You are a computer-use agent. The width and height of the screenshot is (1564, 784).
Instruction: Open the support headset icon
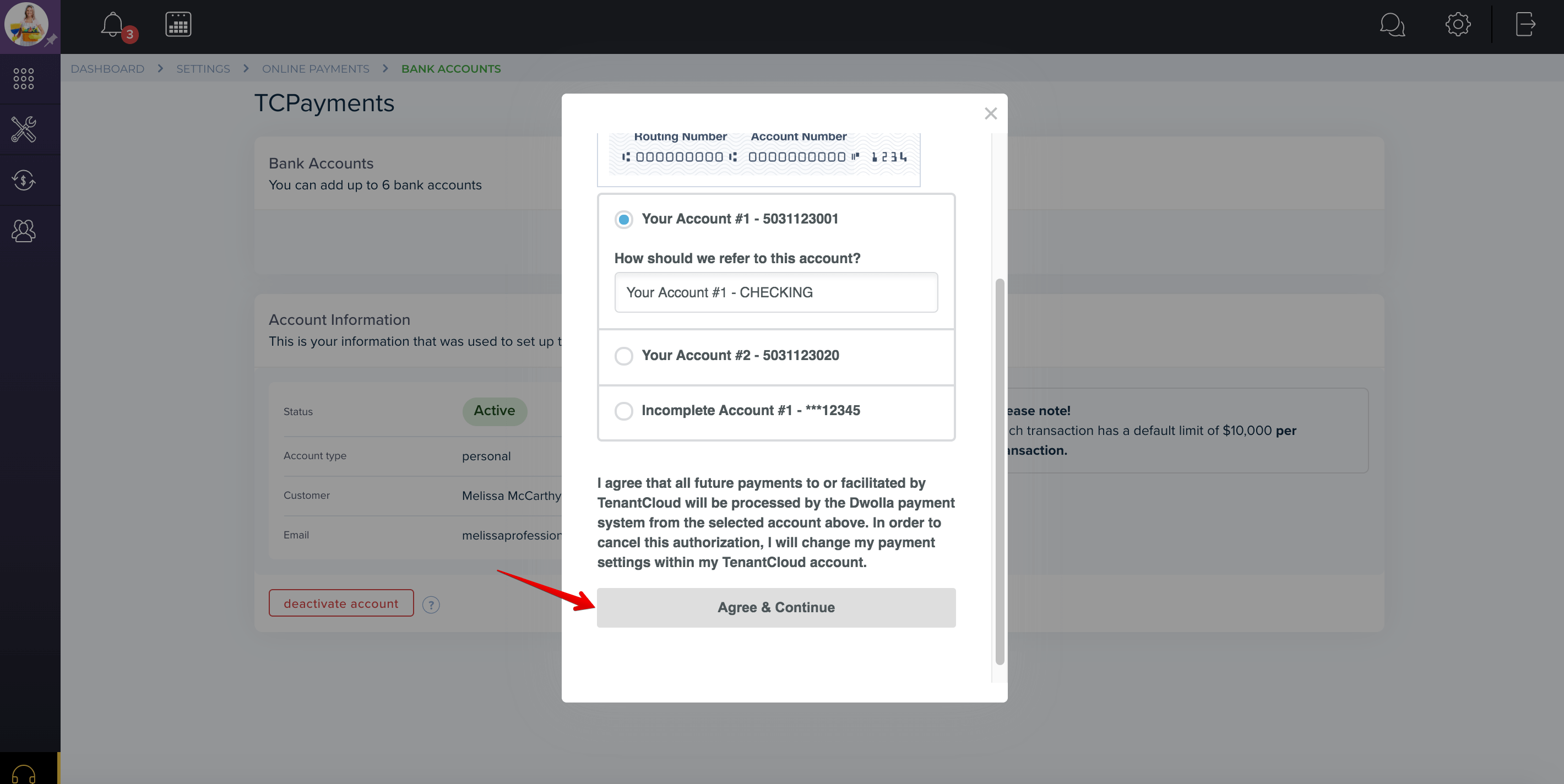tap(24, 774)
